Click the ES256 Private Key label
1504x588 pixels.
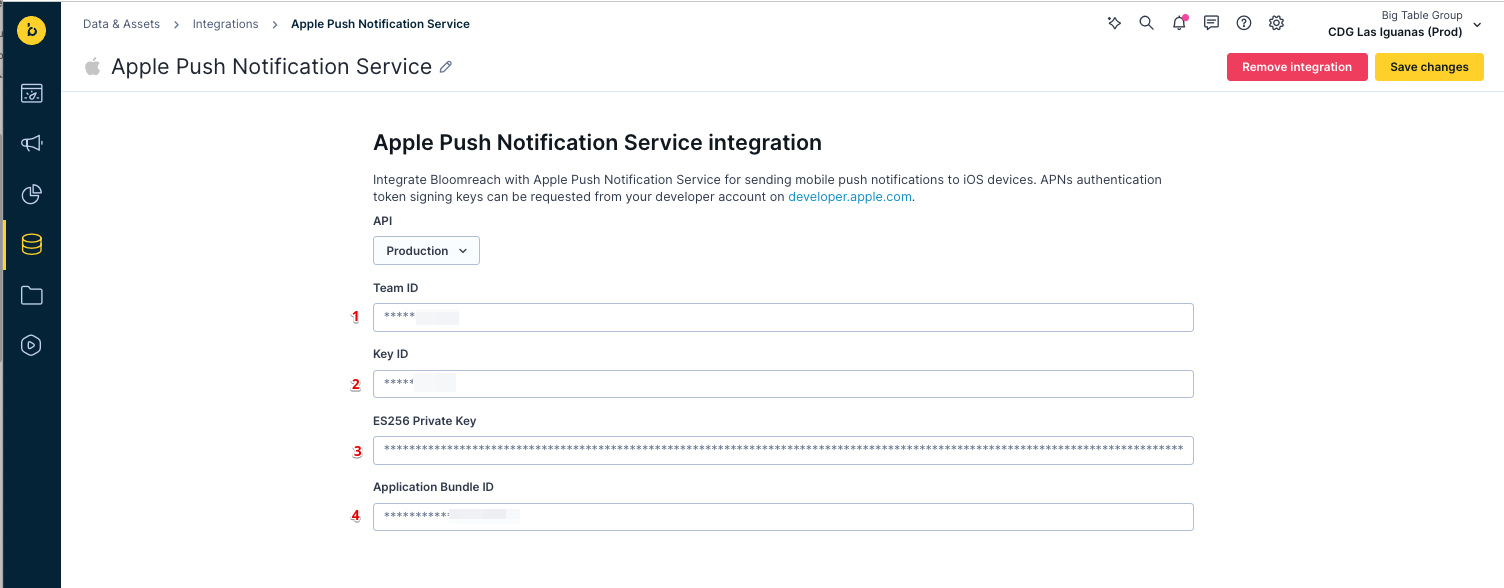click(x=424, y=421)
